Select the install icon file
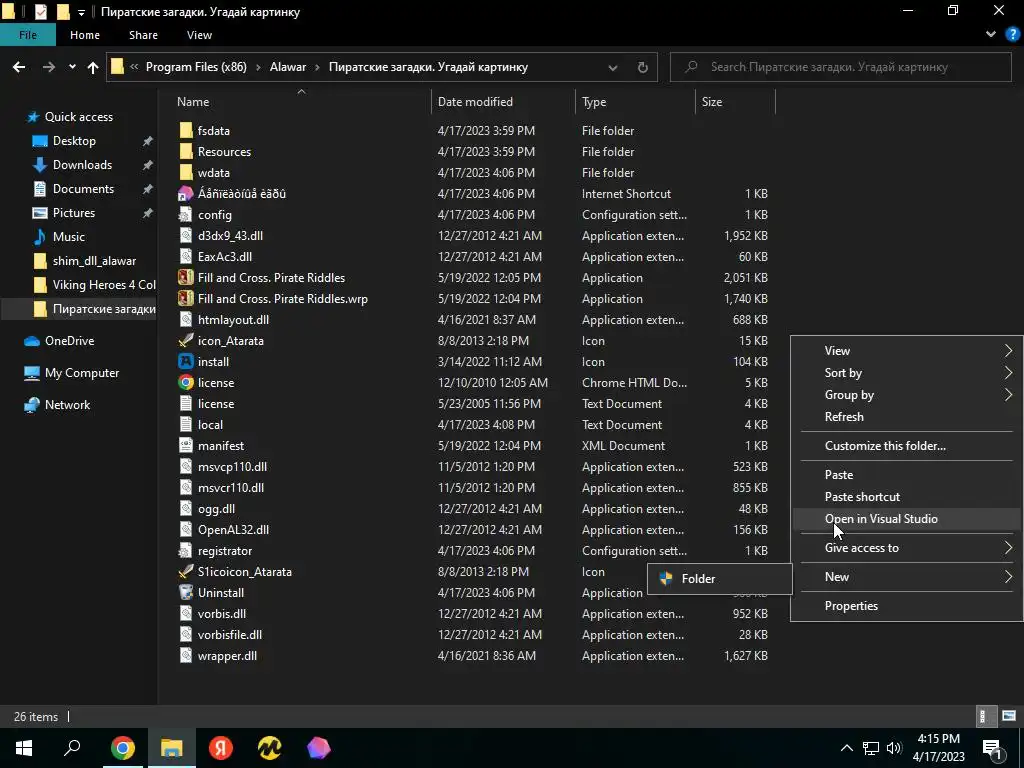 coord(186,361)
